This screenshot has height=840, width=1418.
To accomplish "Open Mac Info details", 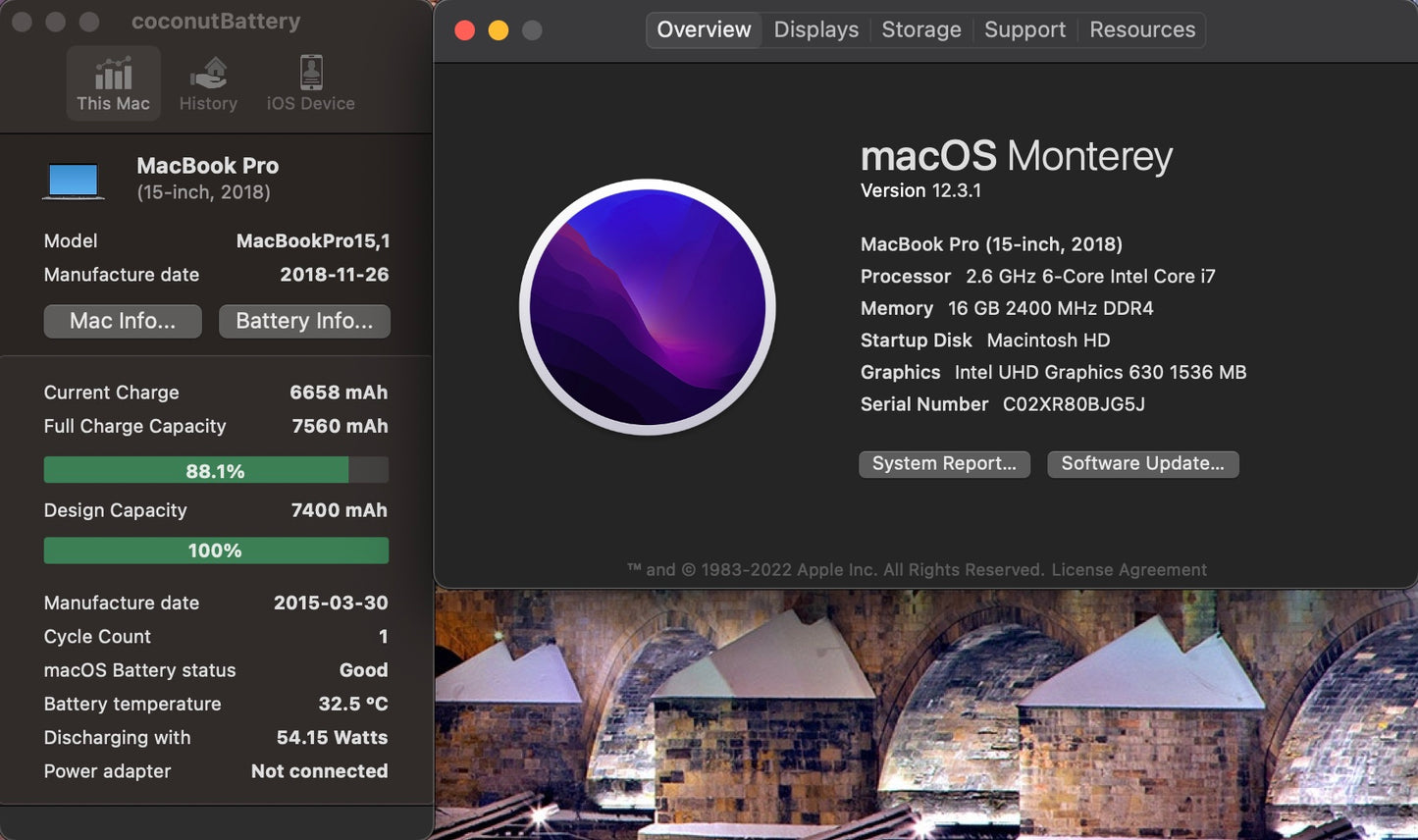I will pos(122,321).
